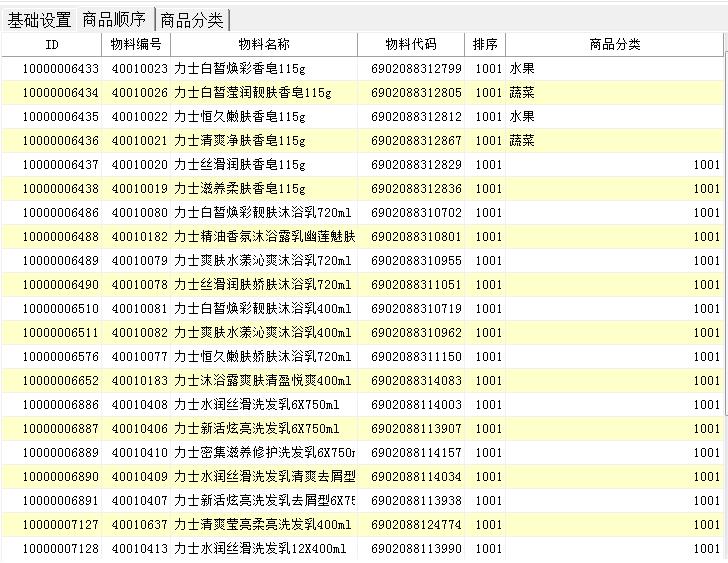Click material number 40010413
This screenshot has width=728, height=563.
coord(139,549)
